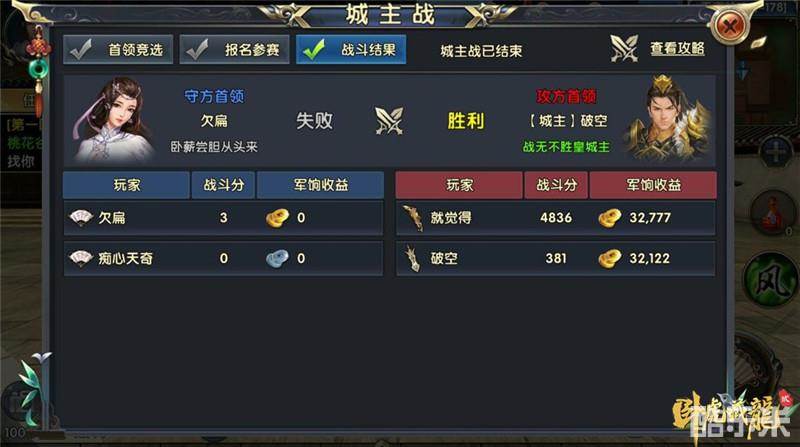Click the fan icon next to 欠扁
Viewport: 800px width, 447px height.
point(81,217)
